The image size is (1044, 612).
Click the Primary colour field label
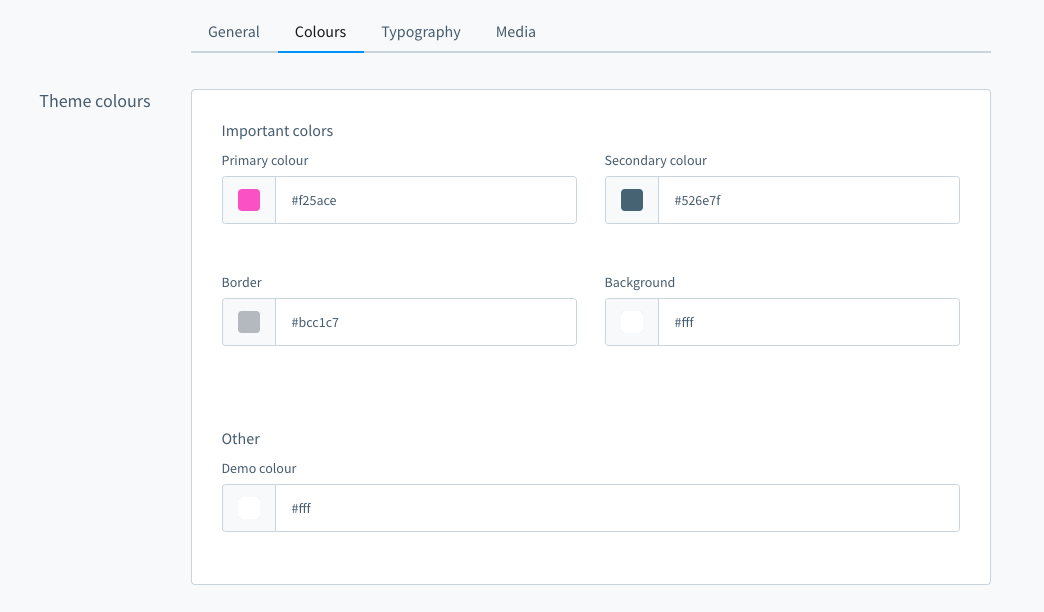click(x=264, y=160)
